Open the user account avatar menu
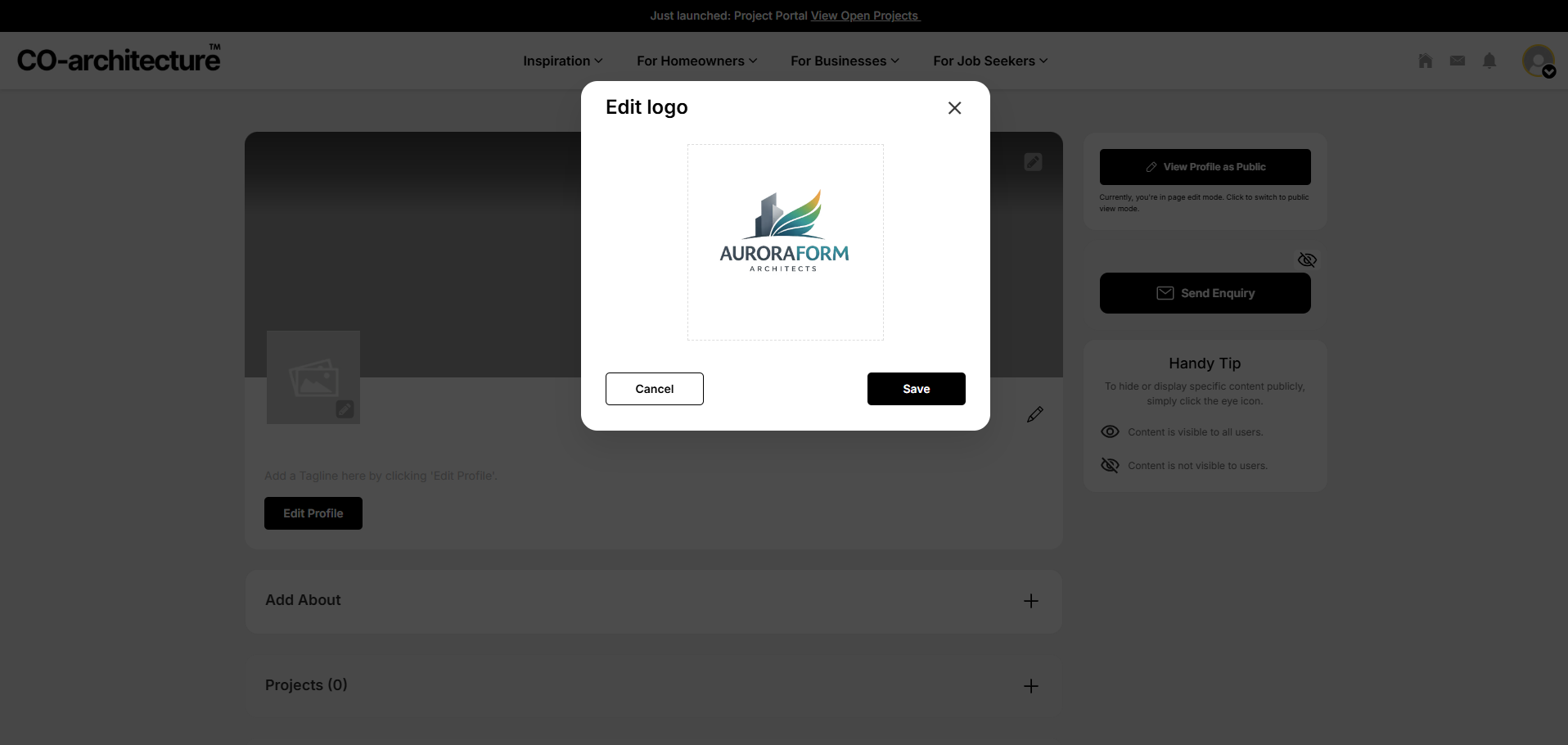The image size is (1568, 745). pos(1539,61)
